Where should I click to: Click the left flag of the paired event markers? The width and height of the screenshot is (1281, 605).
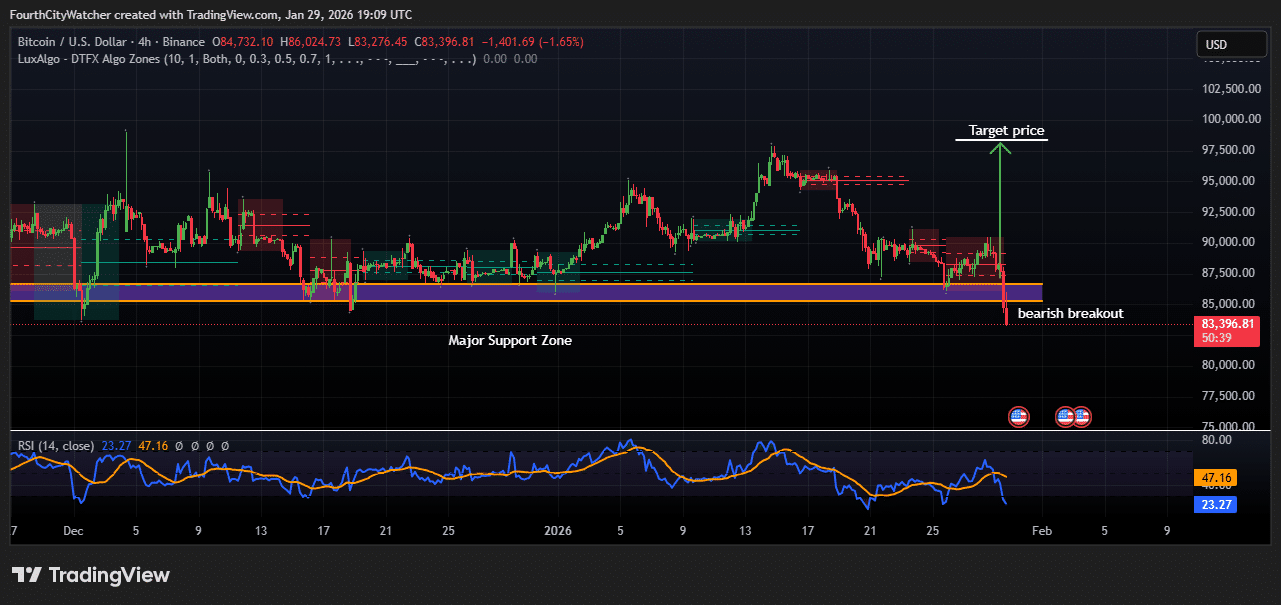pyautogui.click(x=1064, y=416)
